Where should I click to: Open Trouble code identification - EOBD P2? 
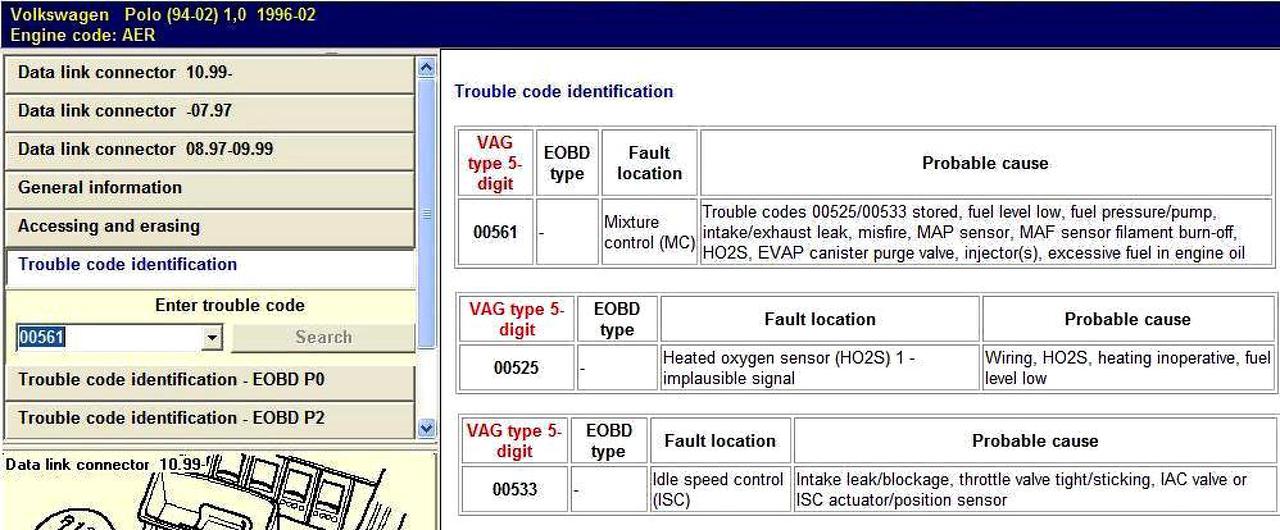coord(209,418)
